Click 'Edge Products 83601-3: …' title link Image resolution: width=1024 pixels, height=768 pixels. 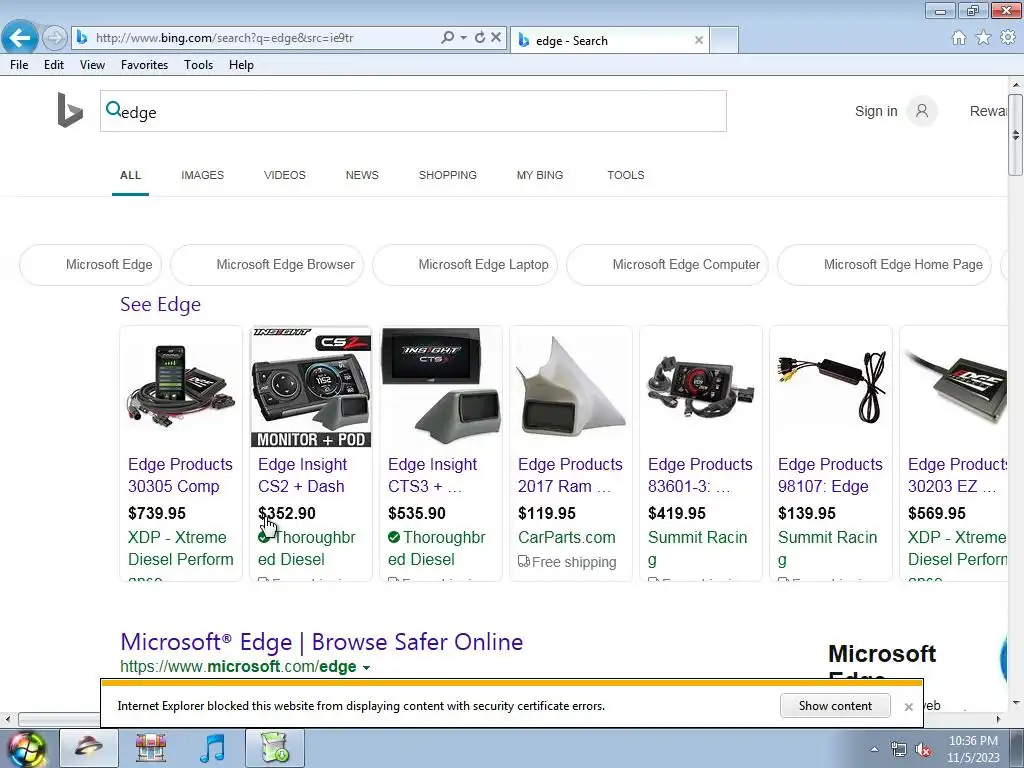click(x=700, y=475)
